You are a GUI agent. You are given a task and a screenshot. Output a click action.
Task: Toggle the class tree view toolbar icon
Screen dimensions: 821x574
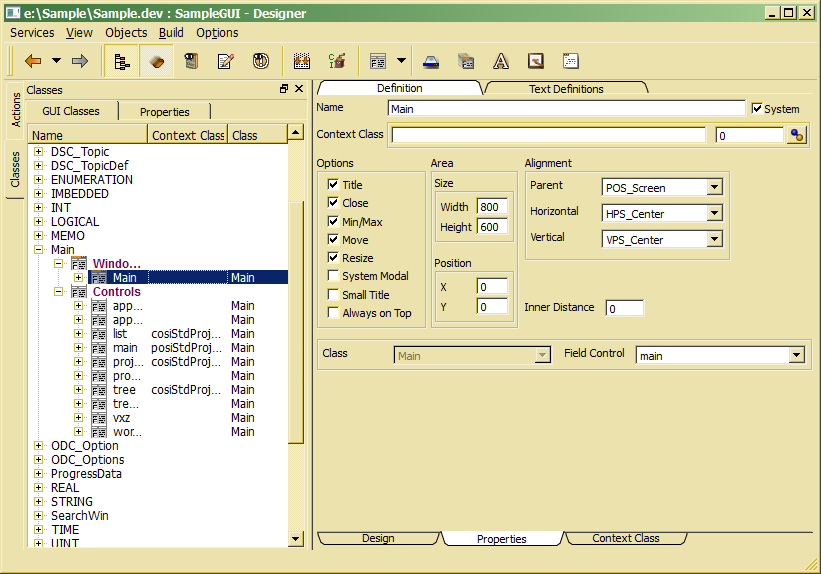[122, 61]
